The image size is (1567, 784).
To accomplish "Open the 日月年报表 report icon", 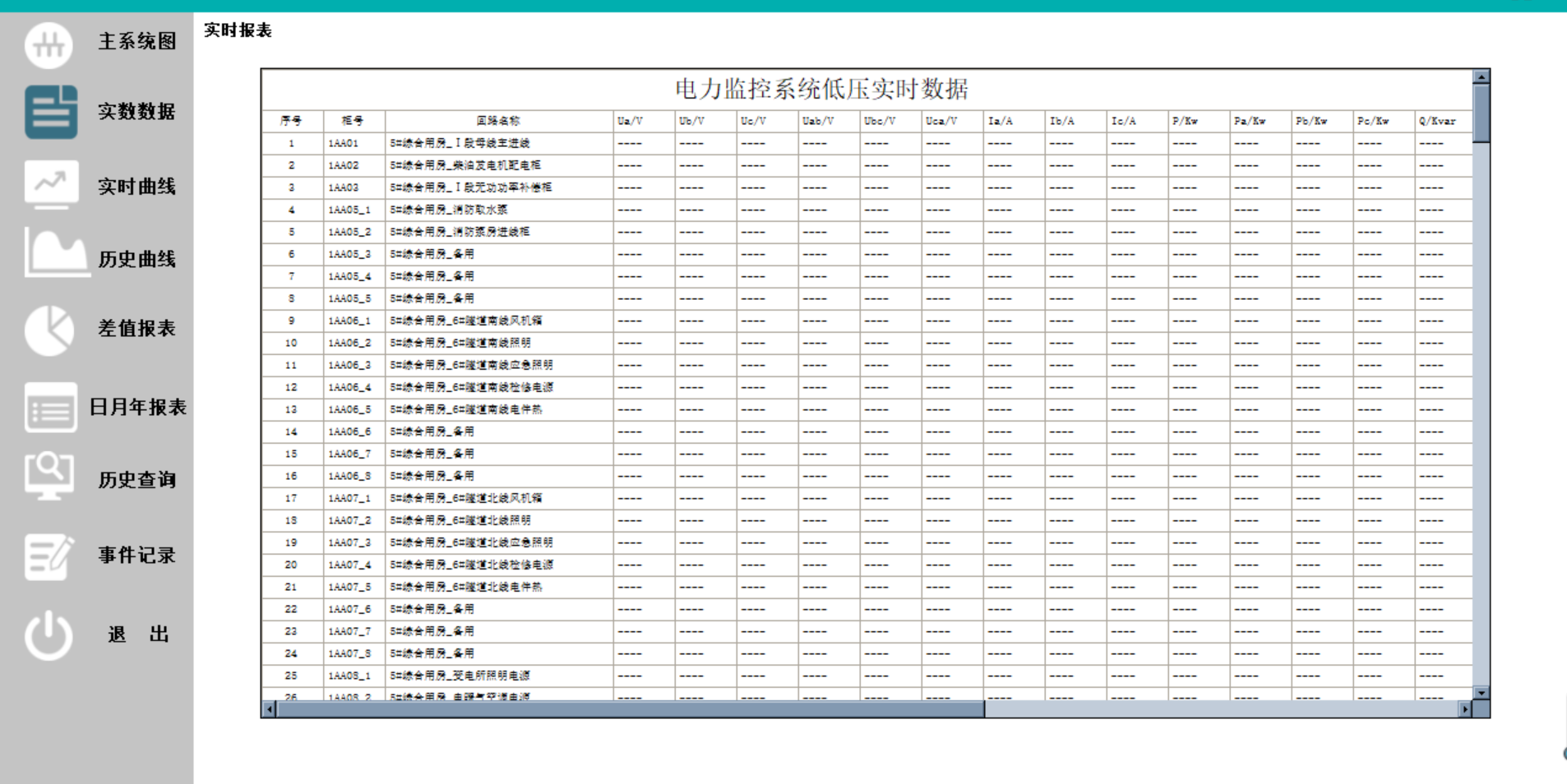I will 49,407.
